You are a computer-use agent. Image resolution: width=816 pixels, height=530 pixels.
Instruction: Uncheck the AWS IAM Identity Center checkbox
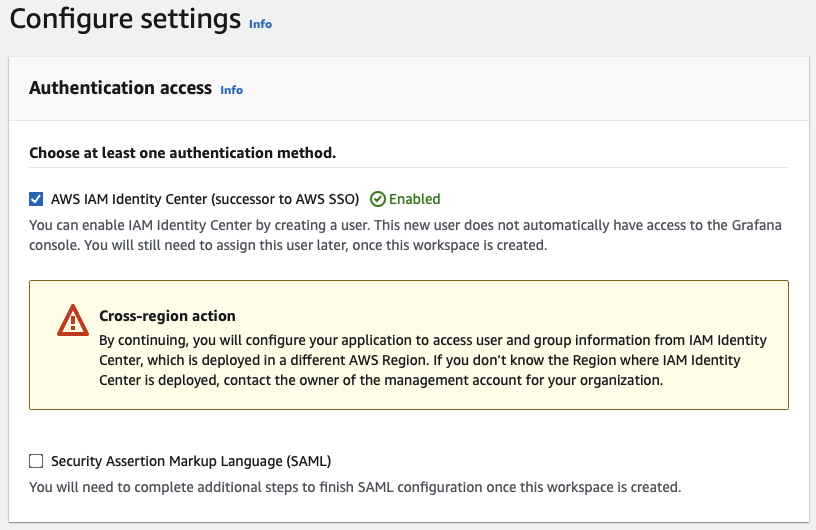point(37,199)
